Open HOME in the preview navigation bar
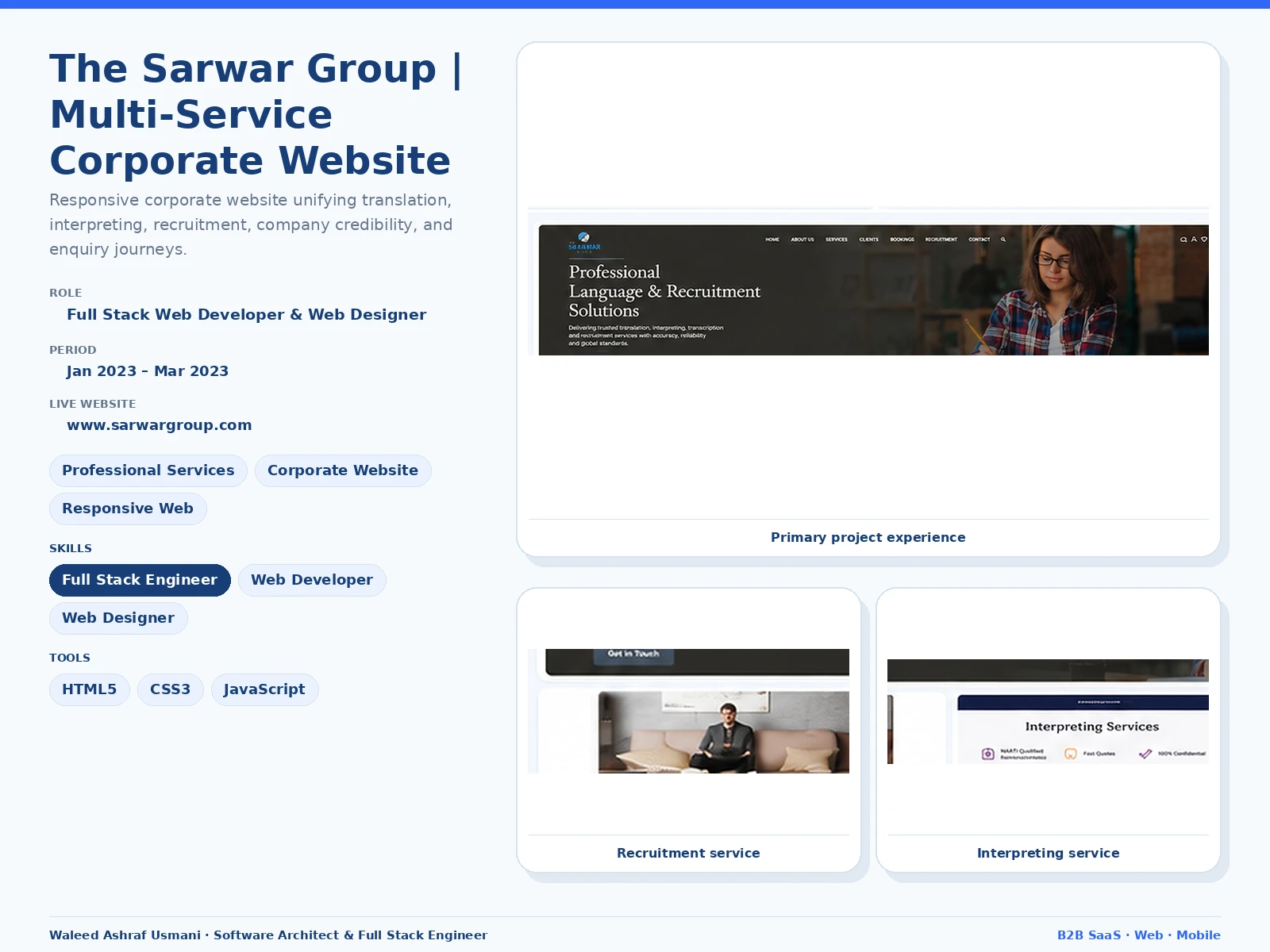The height and width of the screenshot is (952, 1270). pos(772,239)
